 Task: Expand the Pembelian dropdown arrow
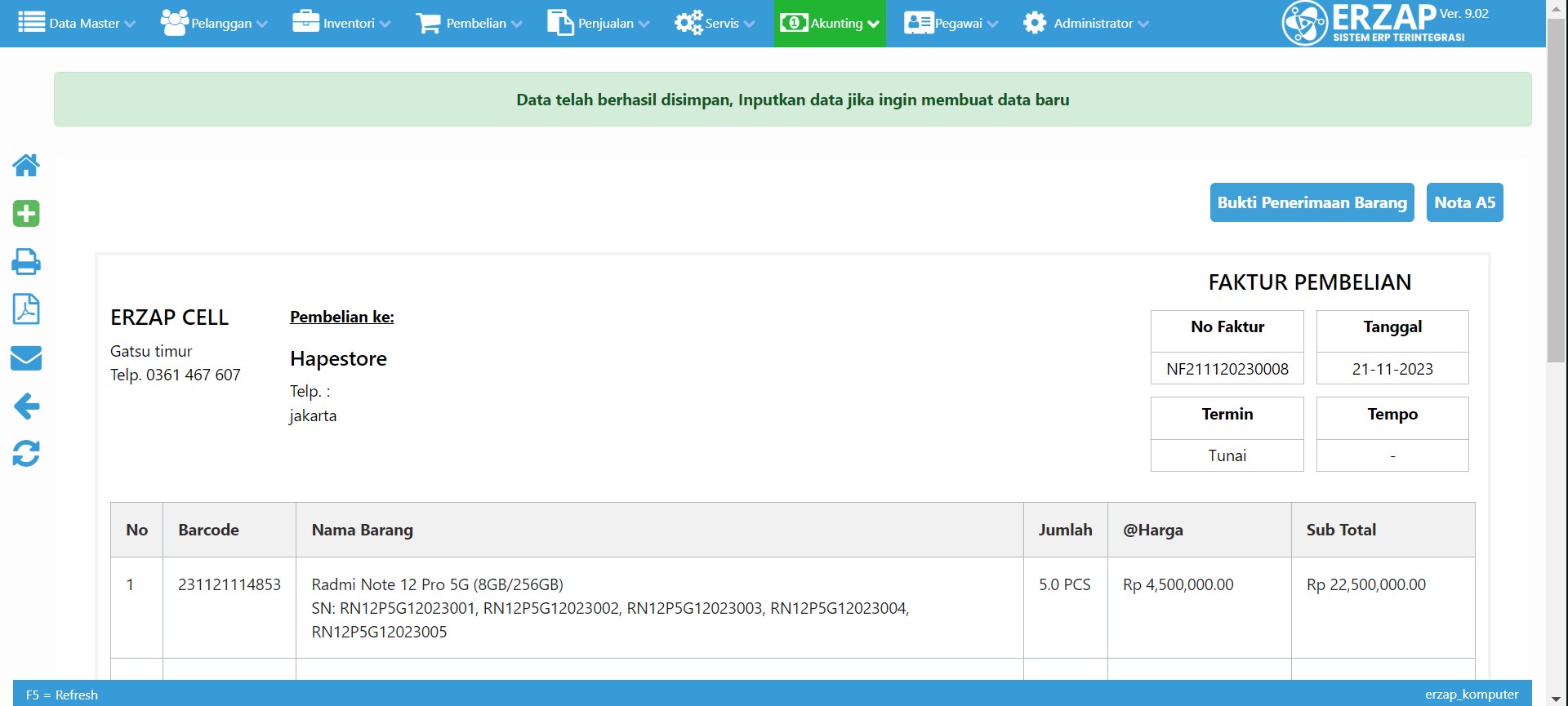pos(516,24)
